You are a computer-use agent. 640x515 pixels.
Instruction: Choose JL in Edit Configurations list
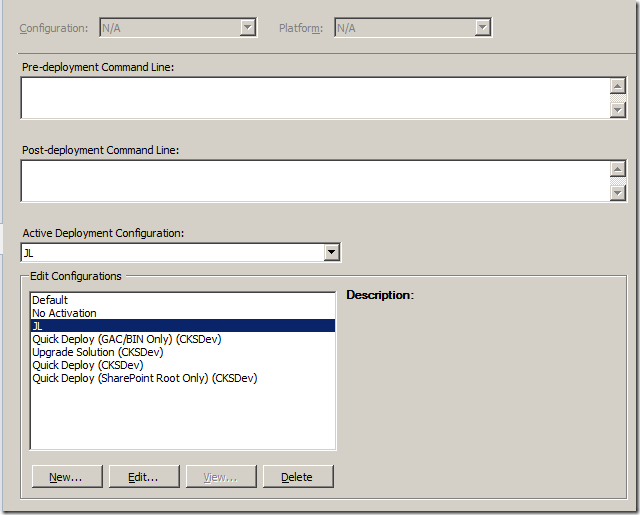38,326
